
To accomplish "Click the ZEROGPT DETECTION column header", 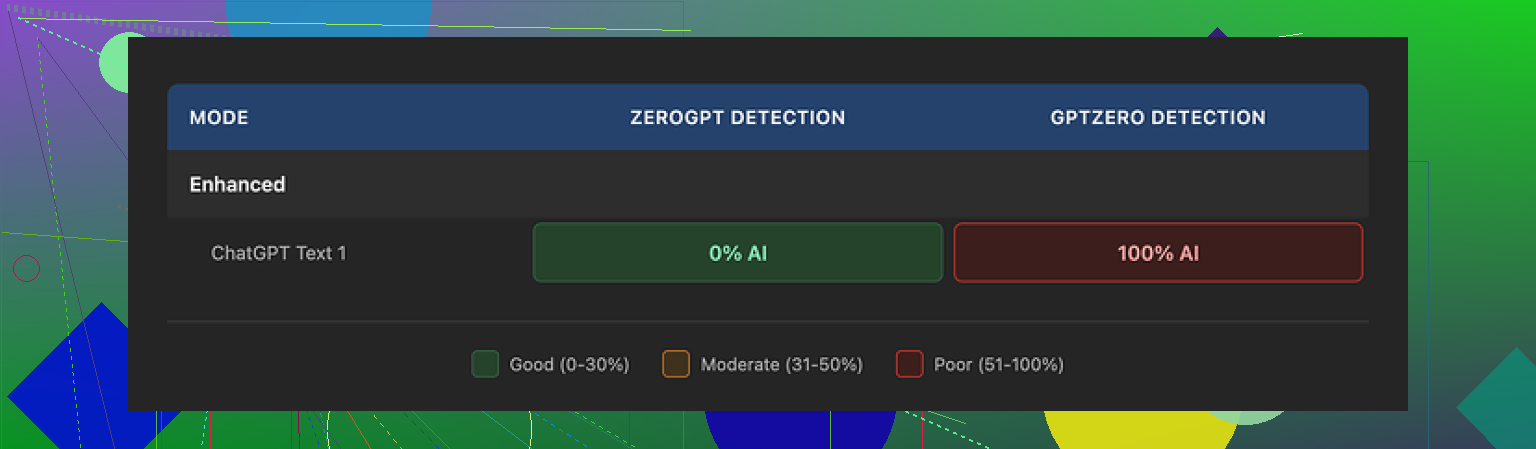I will (x=737, y=118).
